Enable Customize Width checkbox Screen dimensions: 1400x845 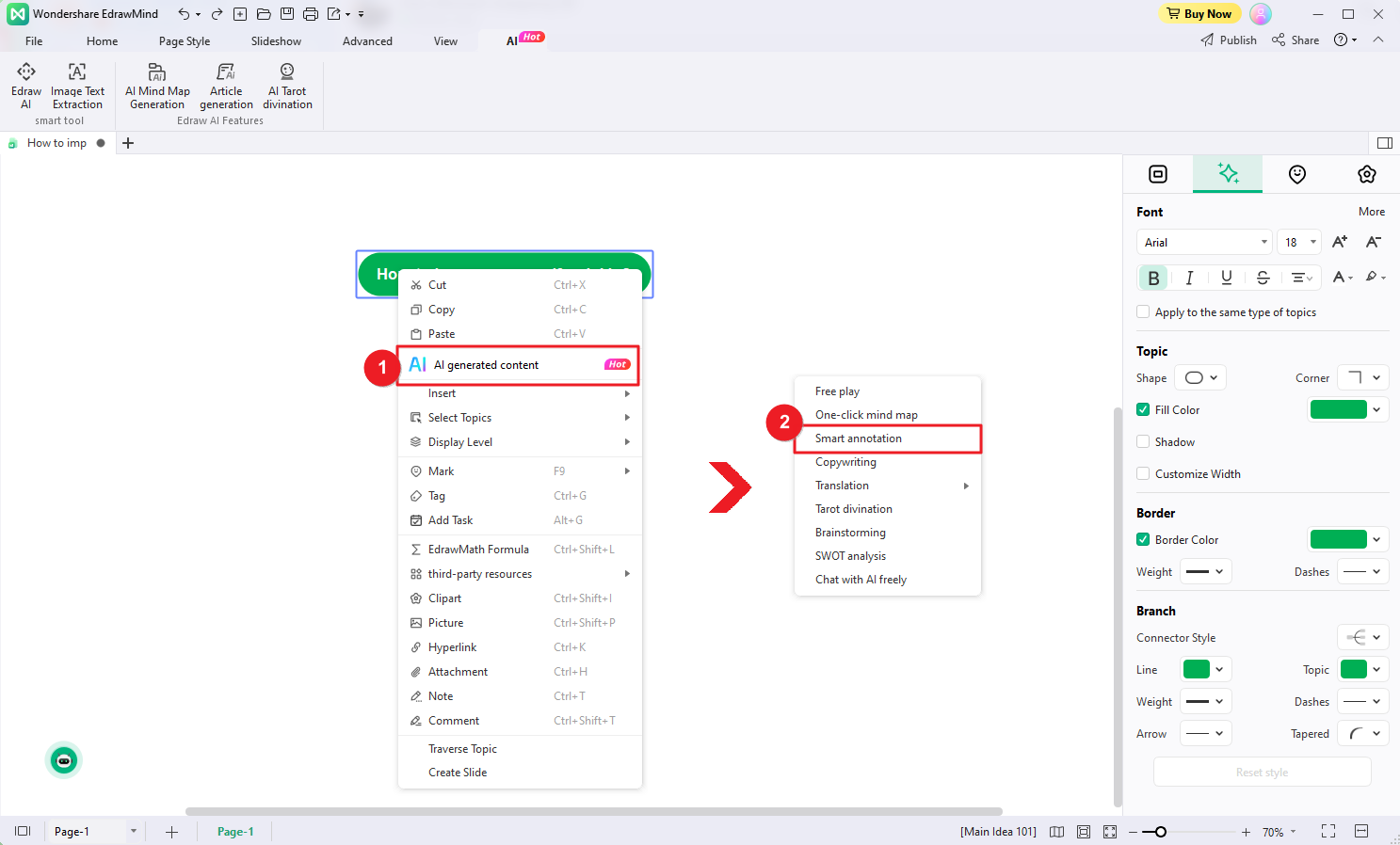[1143, 473]
